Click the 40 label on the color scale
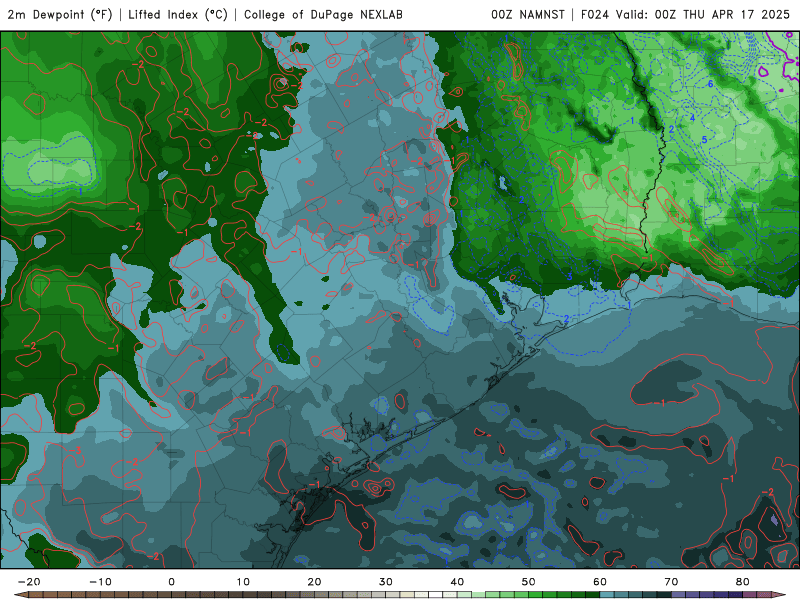Screen dimensions: 800x600 [x=457, y=582]
